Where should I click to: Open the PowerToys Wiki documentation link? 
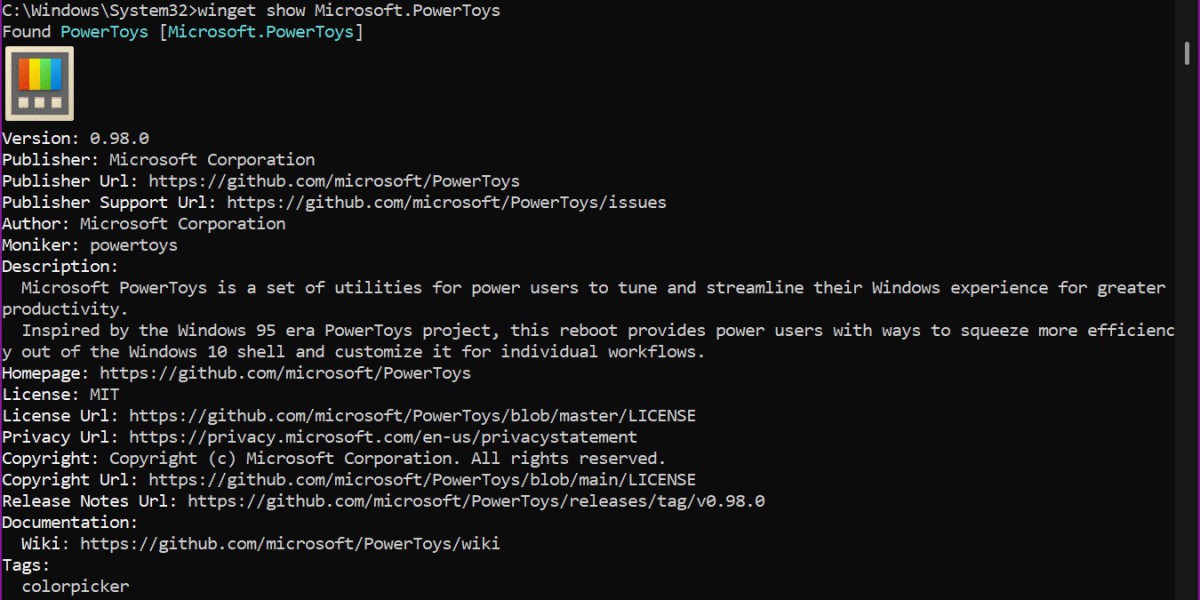[x=290, y=544]
